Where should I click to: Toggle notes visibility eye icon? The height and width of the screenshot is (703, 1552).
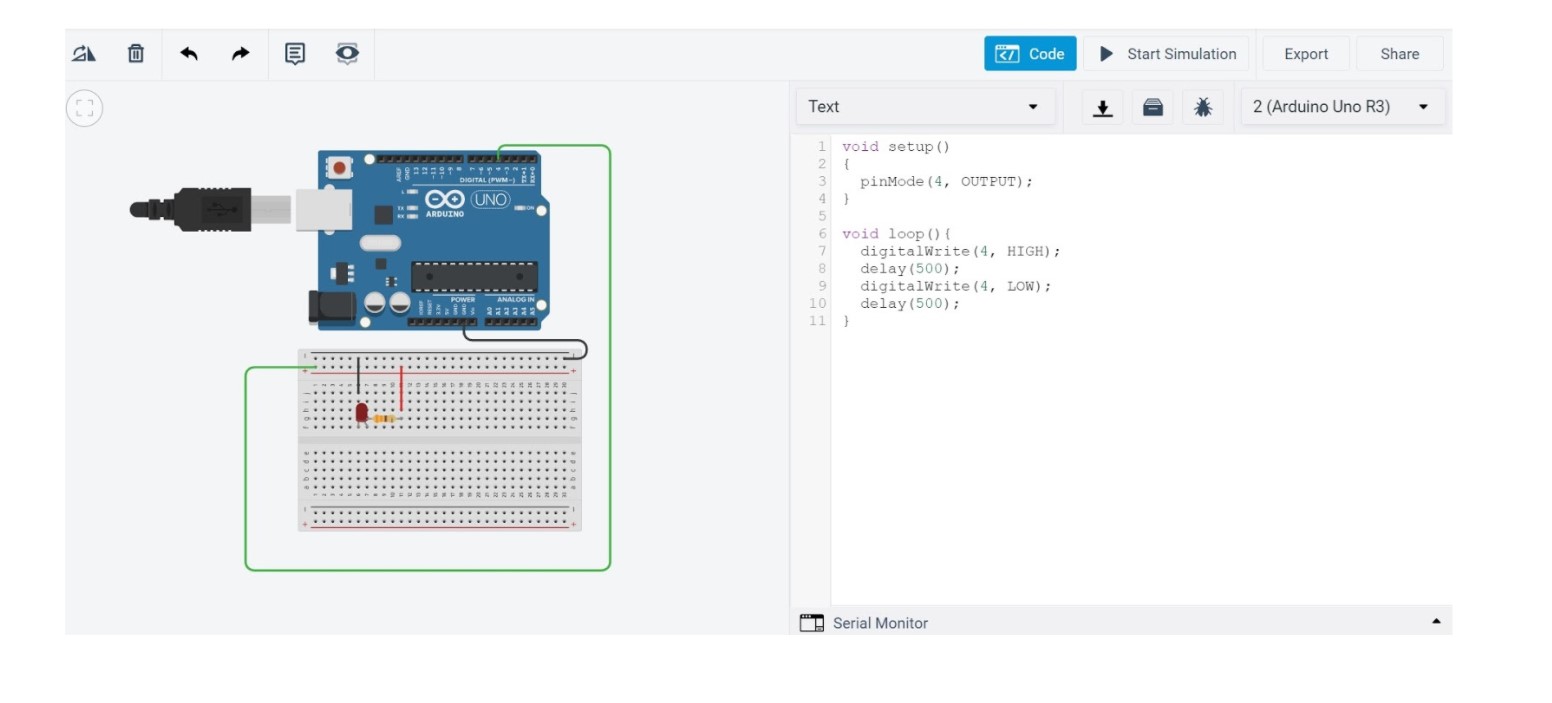347,54
